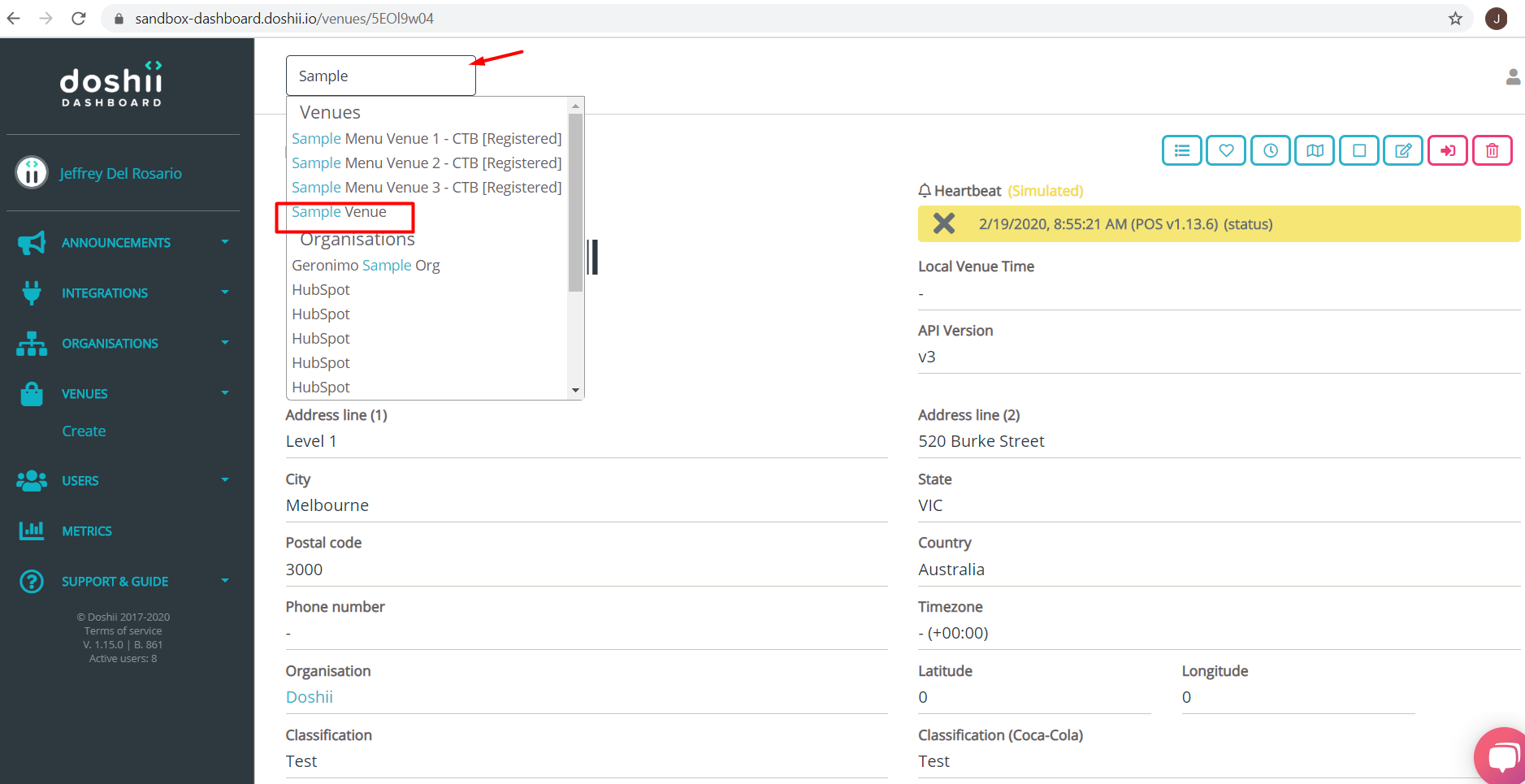Expand the Users menu arrow

point(225,479)
